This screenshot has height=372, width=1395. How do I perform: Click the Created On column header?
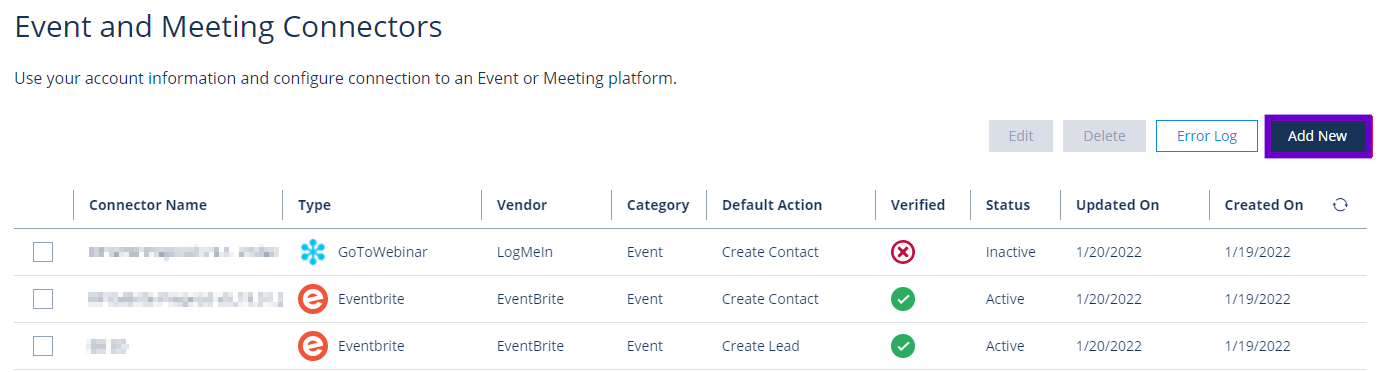click(x=1264, y=205)
